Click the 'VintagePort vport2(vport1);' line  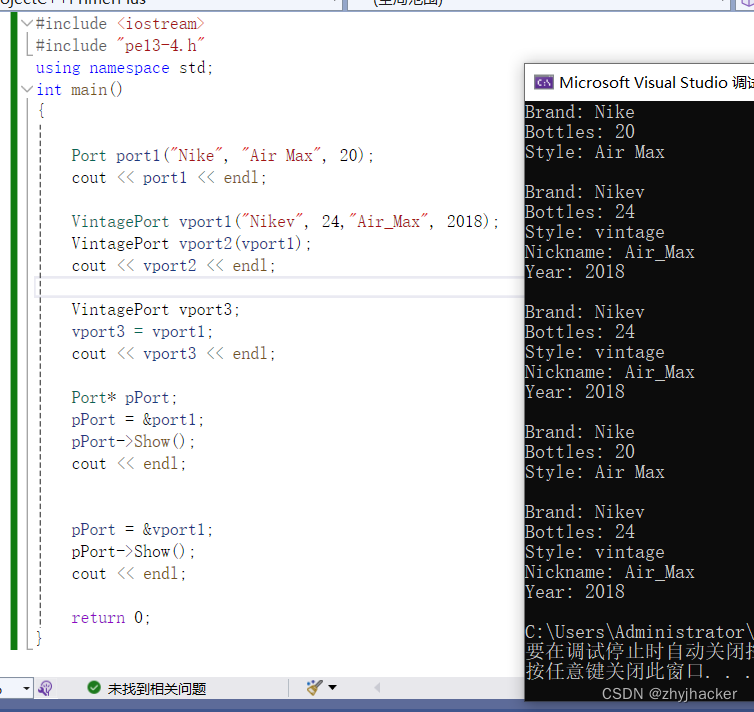[191, 244]
